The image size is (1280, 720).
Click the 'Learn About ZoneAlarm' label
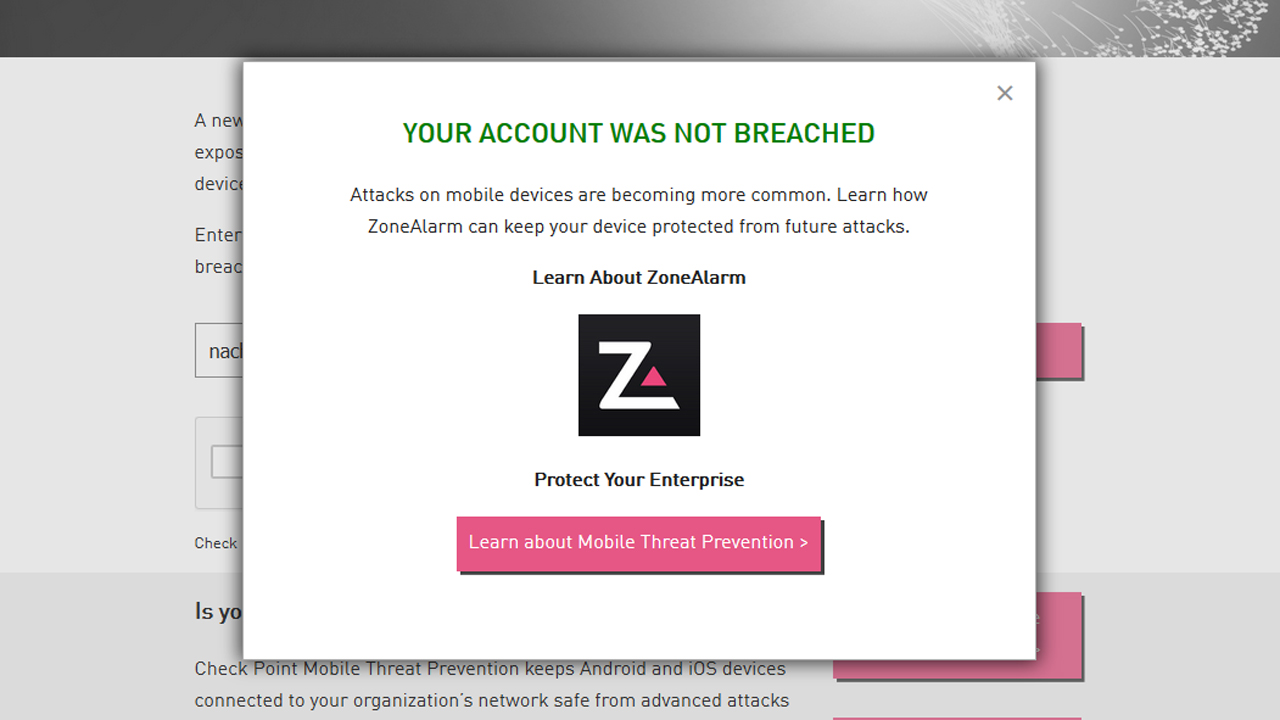click(x=639, y=277)
